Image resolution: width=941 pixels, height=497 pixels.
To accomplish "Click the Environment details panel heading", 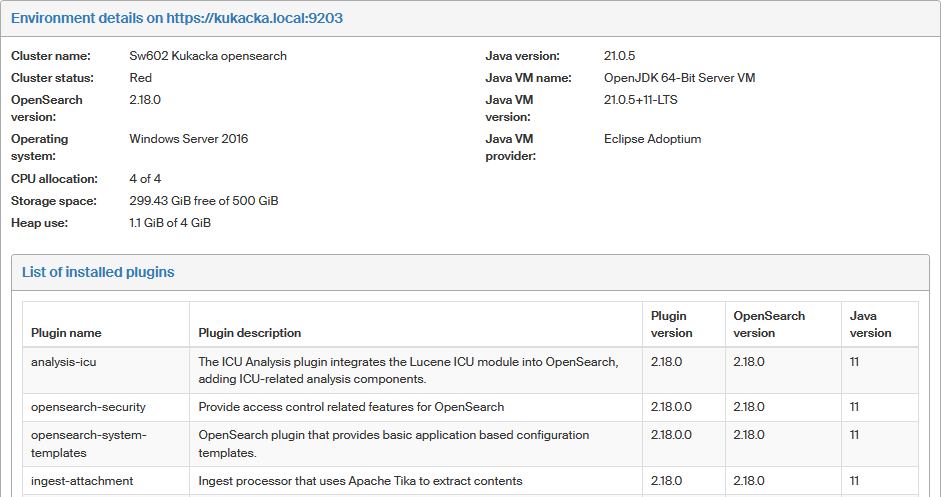I will [177, 18].
